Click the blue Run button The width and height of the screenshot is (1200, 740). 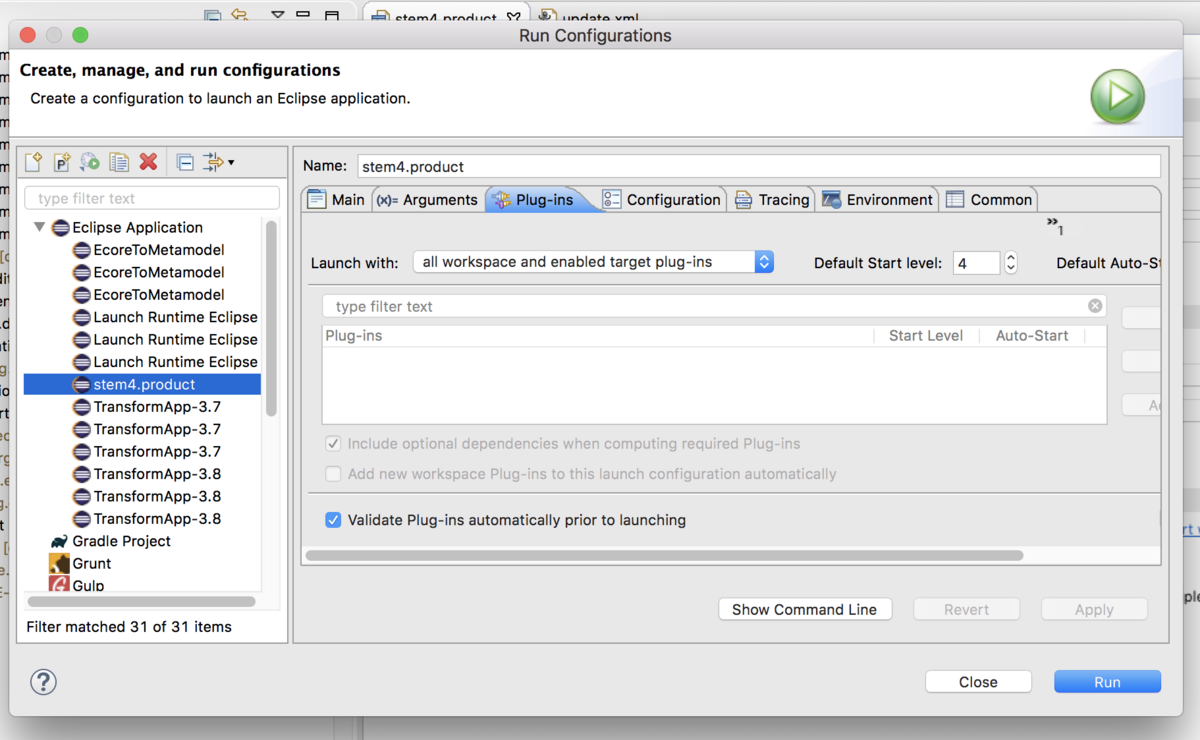(x=1107, y=682)
